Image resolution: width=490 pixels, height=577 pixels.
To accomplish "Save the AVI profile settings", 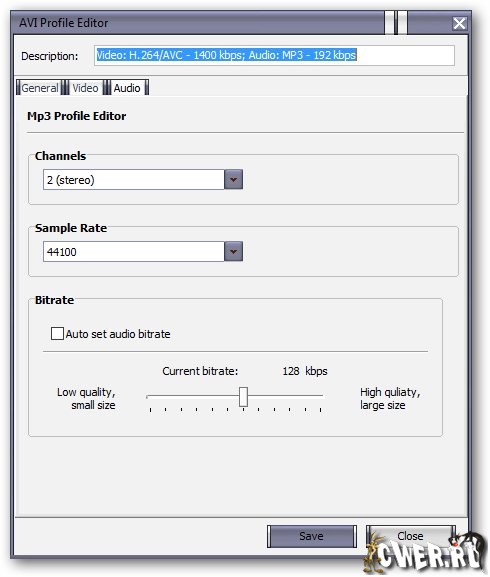I will click(312, 536).
